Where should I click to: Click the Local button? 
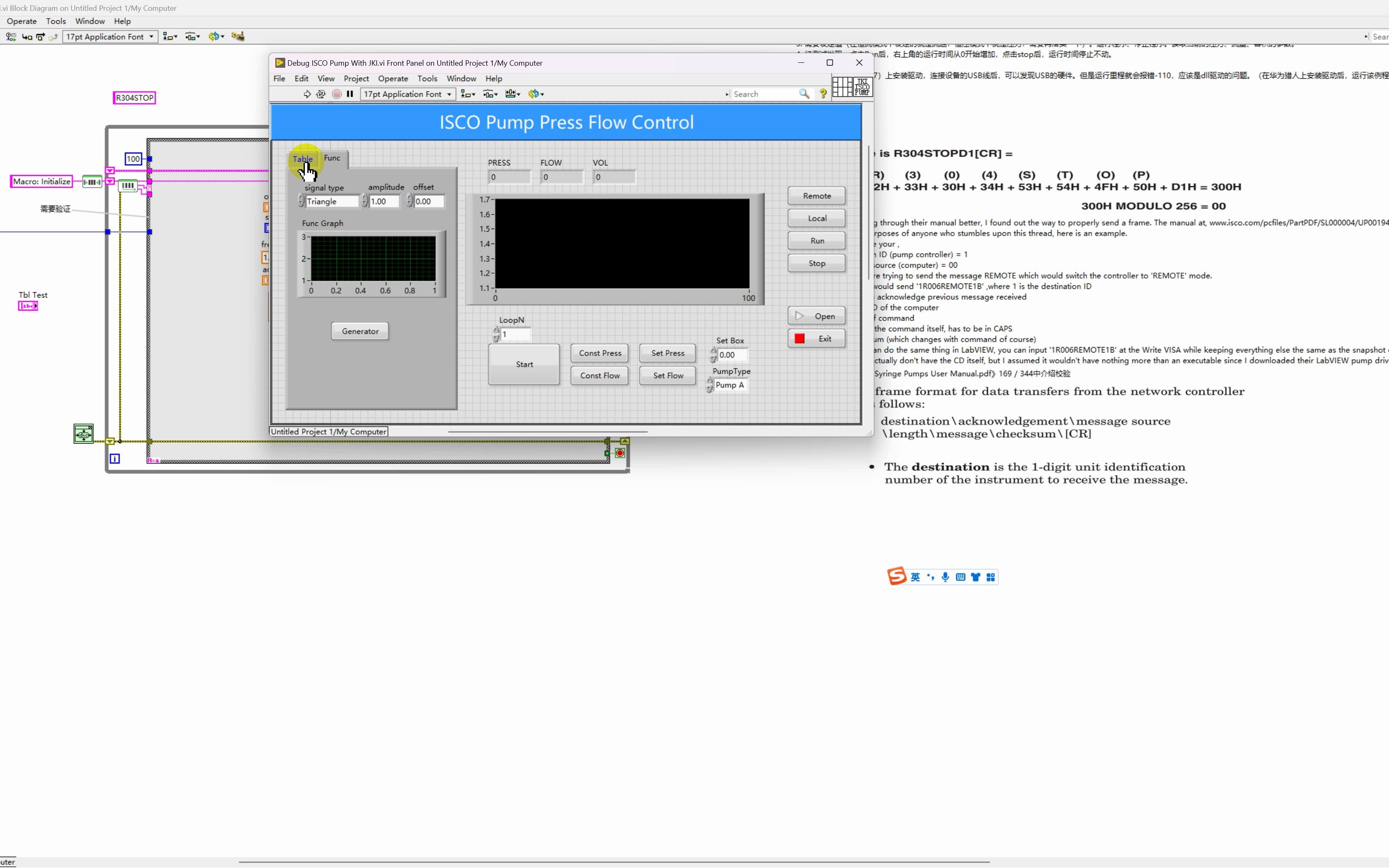pos(816,218)
